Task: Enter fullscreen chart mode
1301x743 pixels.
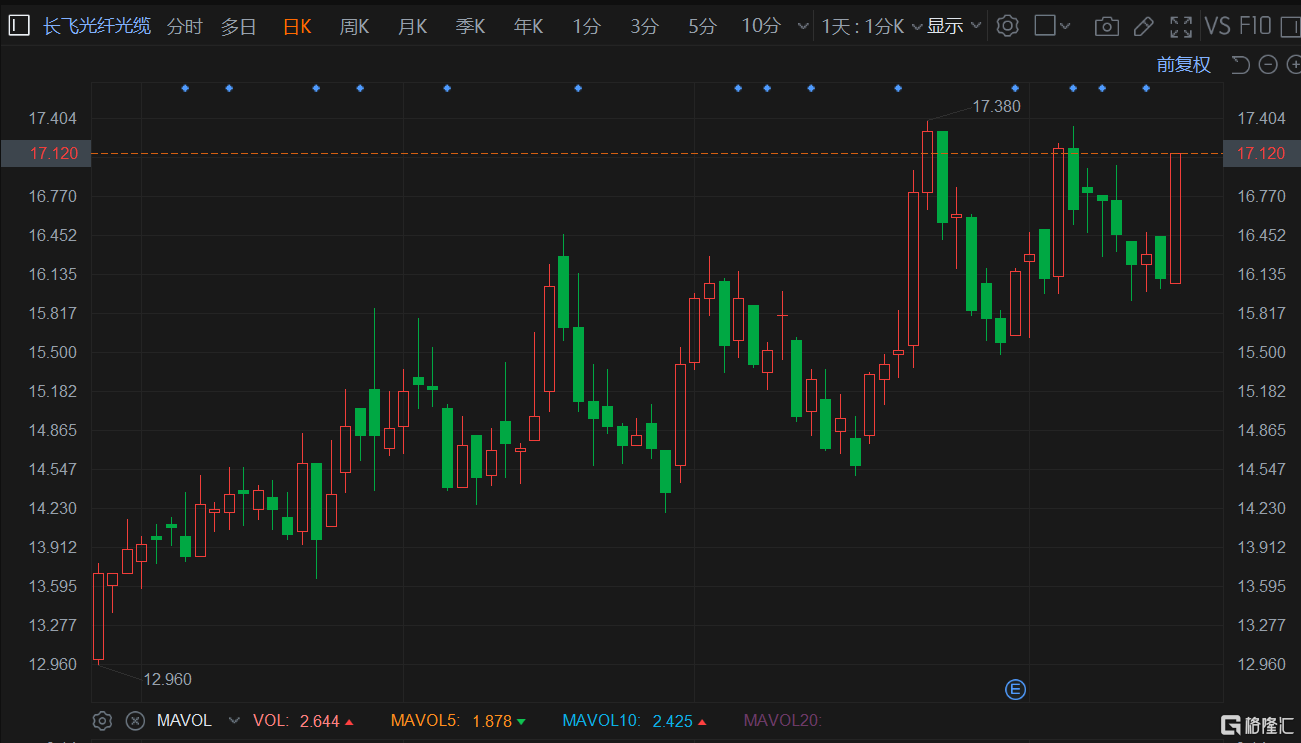Action: point(1181,26)
